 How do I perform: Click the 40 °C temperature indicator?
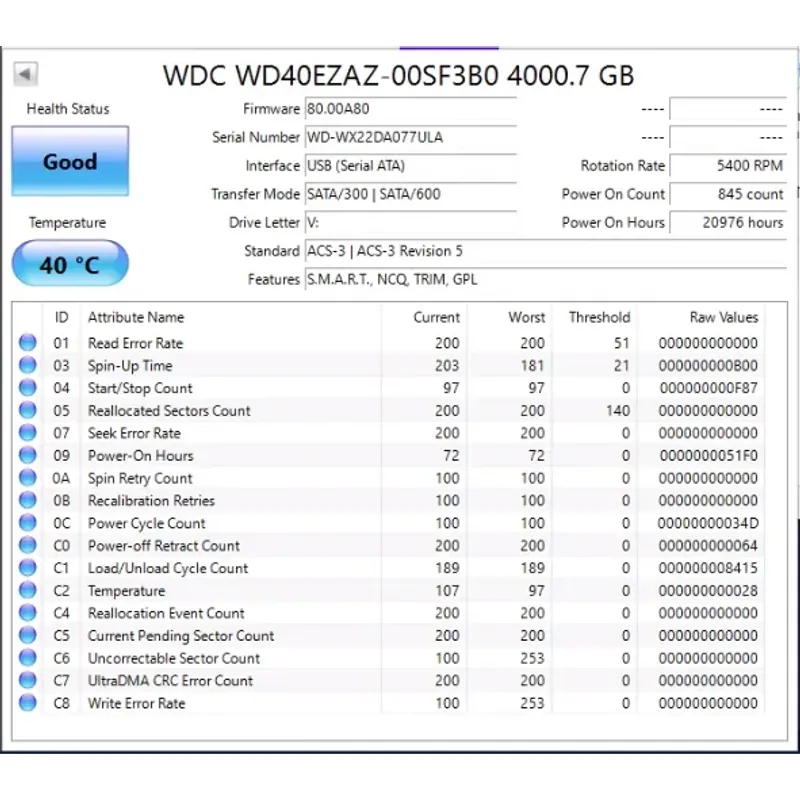(x=70, y=265)
